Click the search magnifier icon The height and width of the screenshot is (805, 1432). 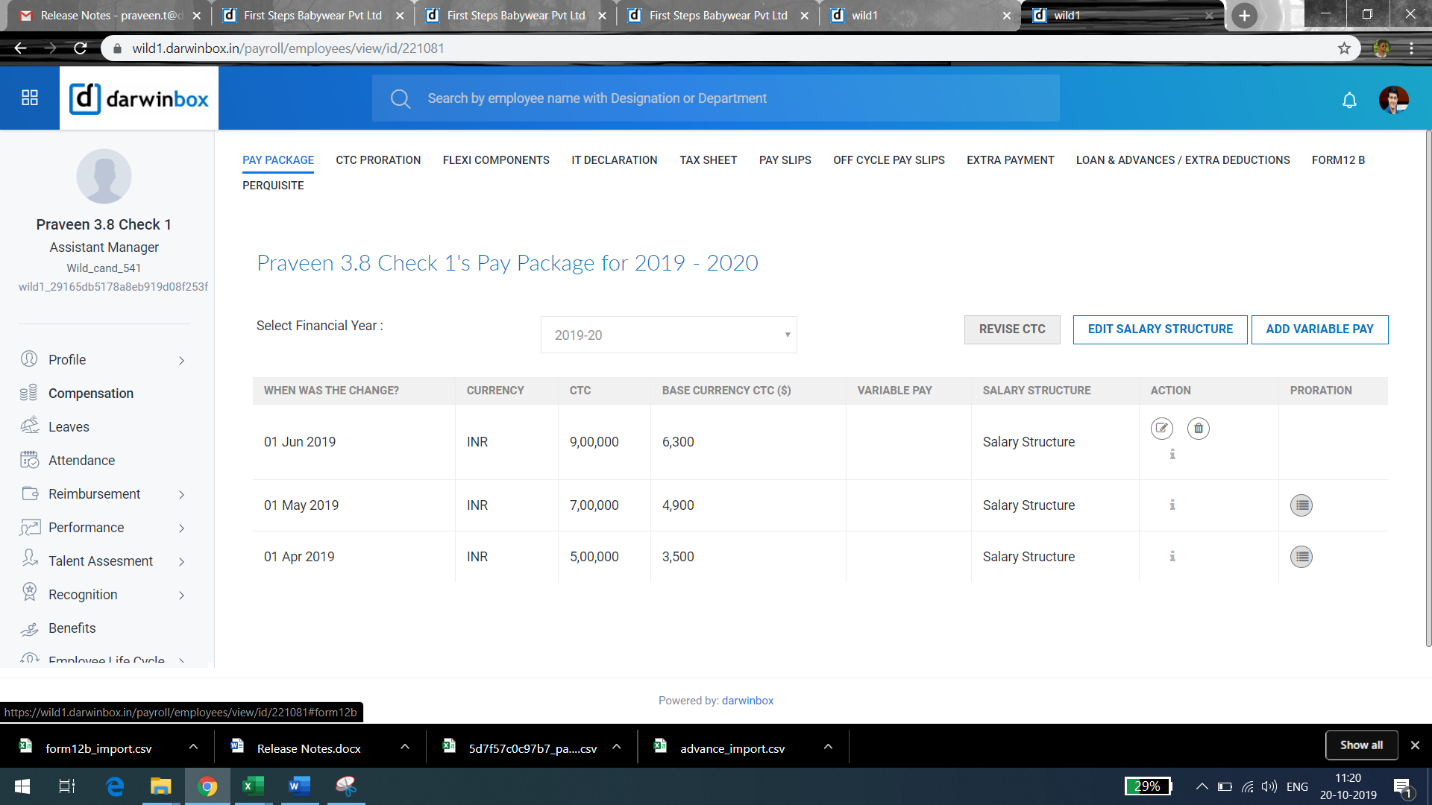pos(401,98)
